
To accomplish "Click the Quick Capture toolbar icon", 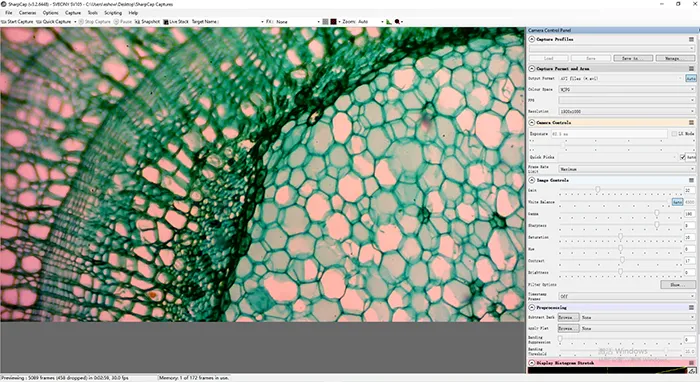I will pyautogui.click(x=39, y=21).
